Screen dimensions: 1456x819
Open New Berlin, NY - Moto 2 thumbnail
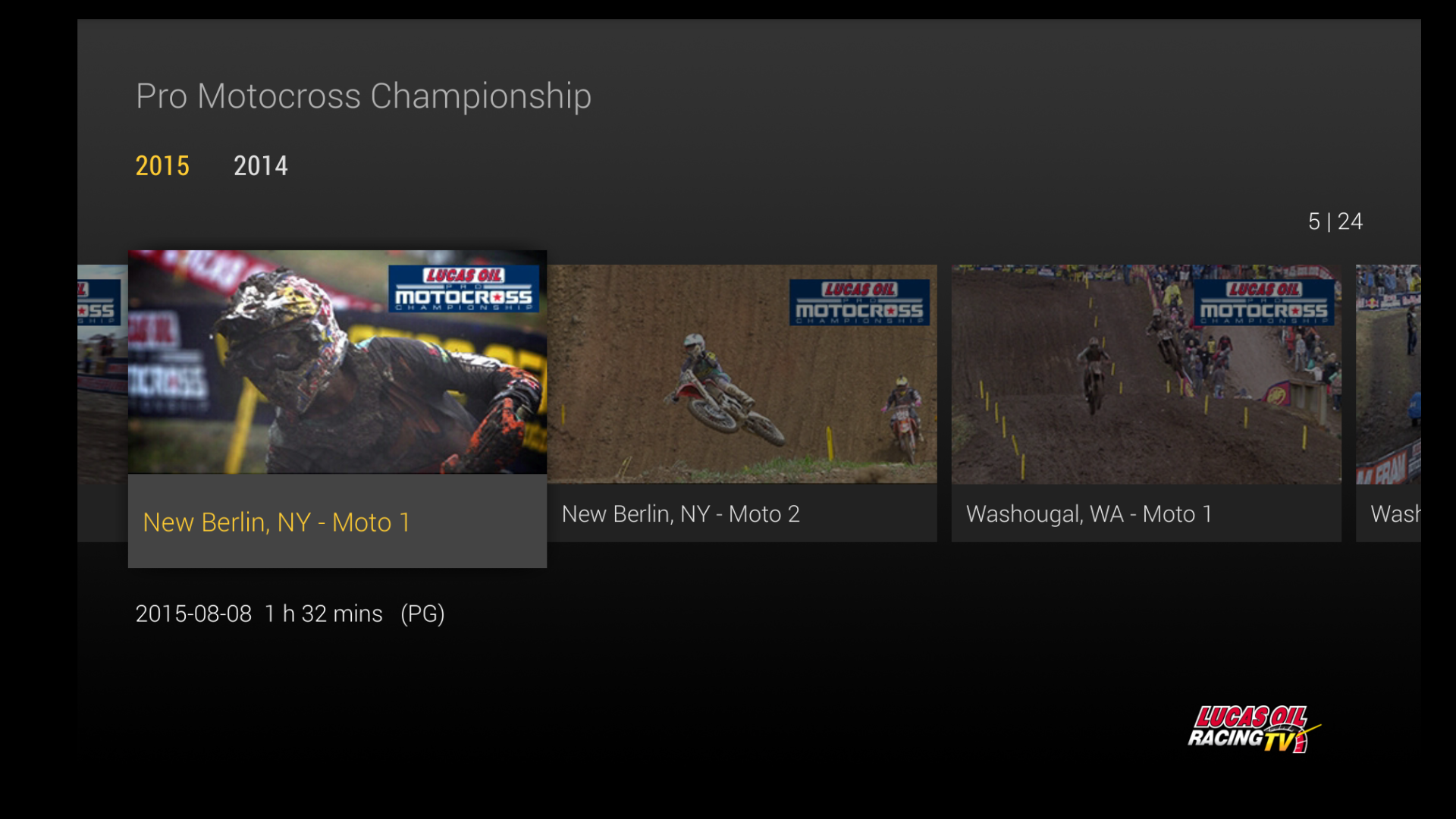(x=742, y=374)
